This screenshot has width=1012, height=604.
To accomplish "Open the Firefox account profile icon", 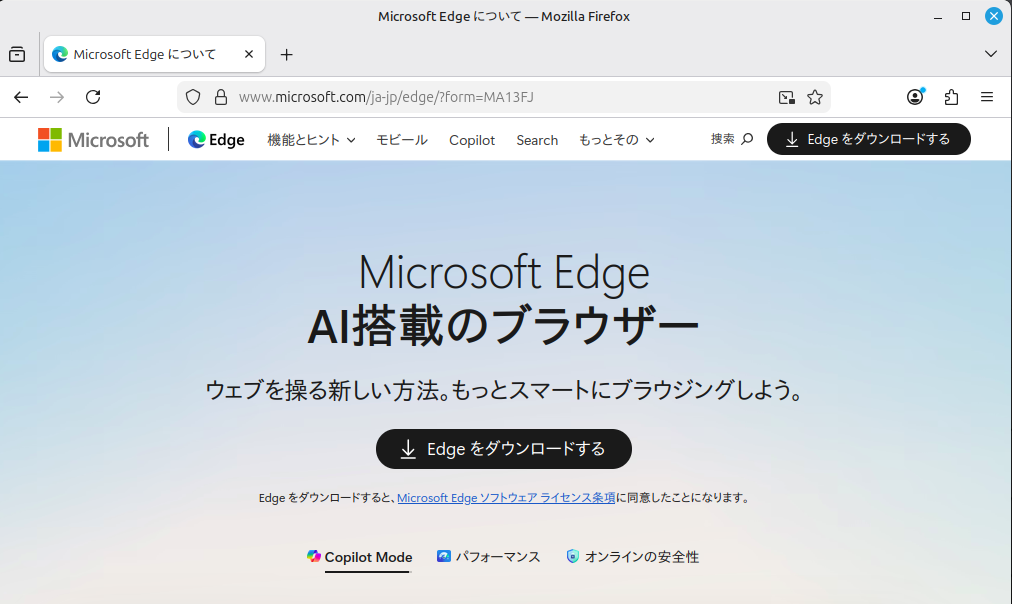I will click(x=915, y=97).
